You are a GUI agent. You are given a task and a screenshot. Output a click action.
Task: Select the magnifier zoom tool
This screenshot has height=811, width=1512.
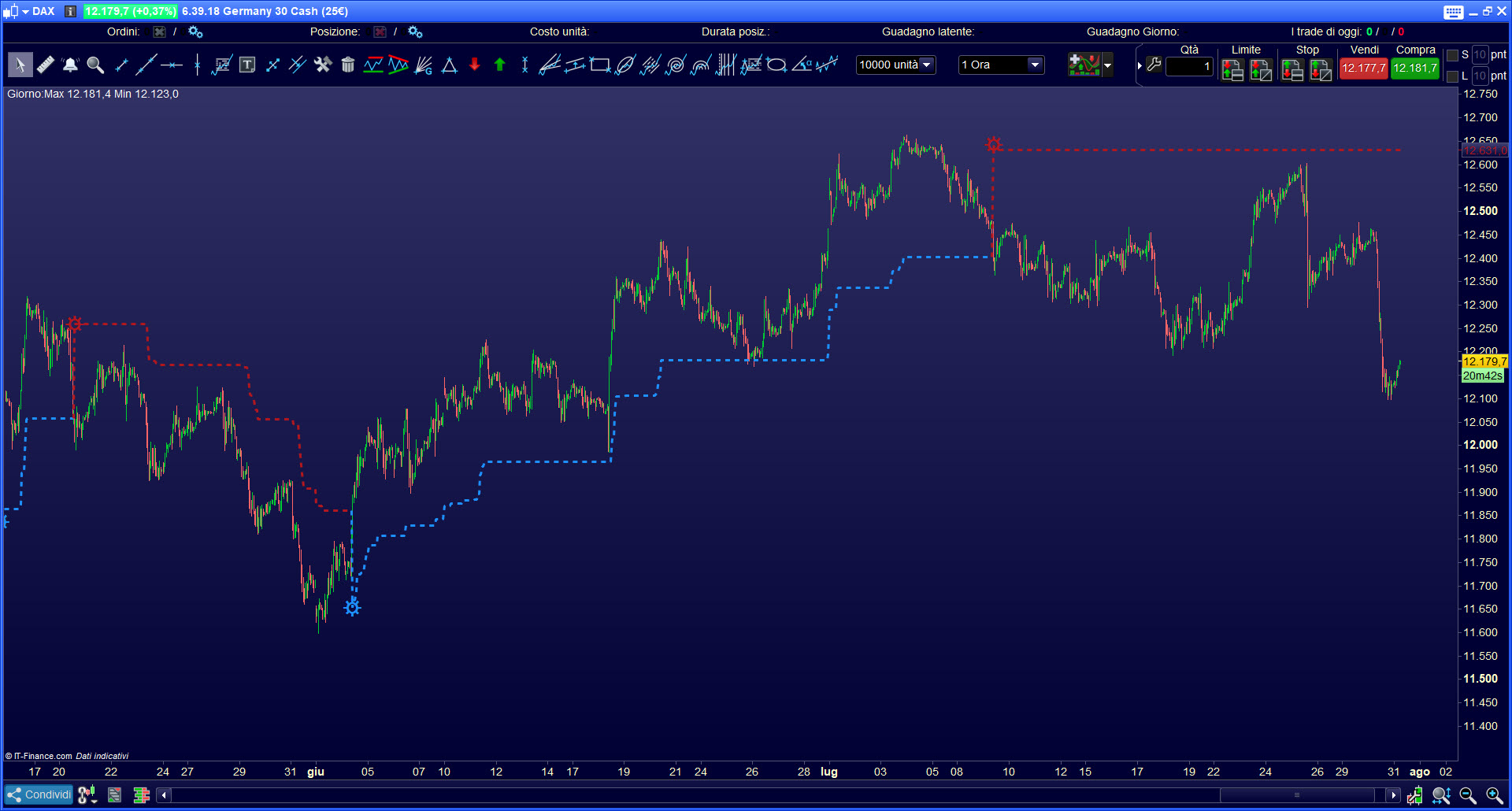coord(95,65)
